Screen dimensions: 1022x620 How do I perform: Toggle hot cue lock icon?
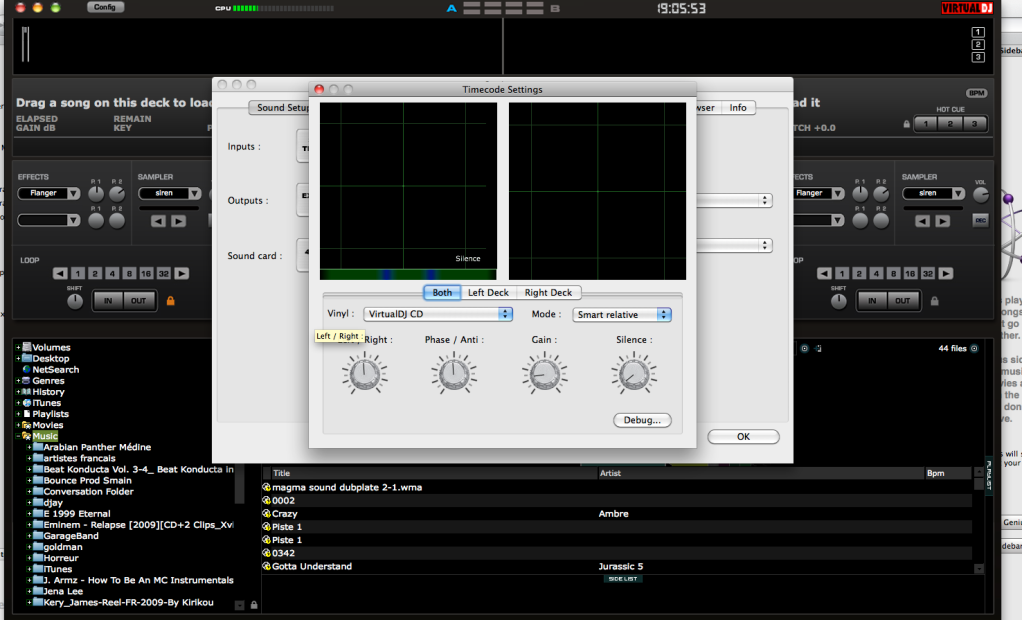point(907,124)
